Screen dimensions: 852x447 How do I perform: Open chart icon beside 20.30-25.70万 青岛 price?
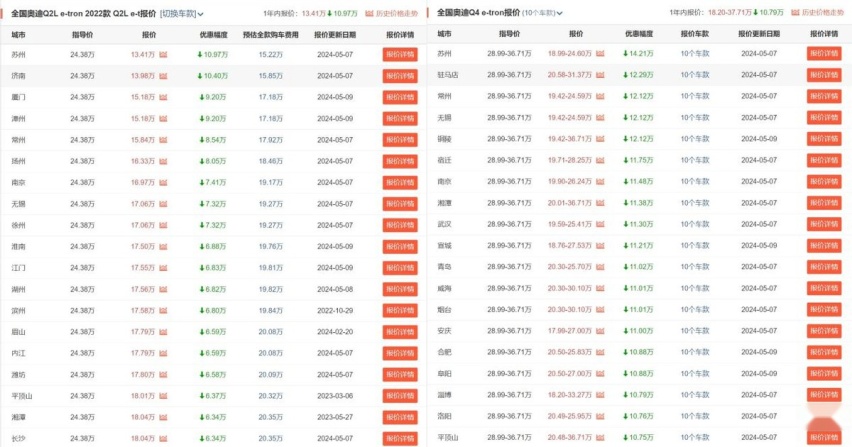pyautogui.click(x=600, y=267)
